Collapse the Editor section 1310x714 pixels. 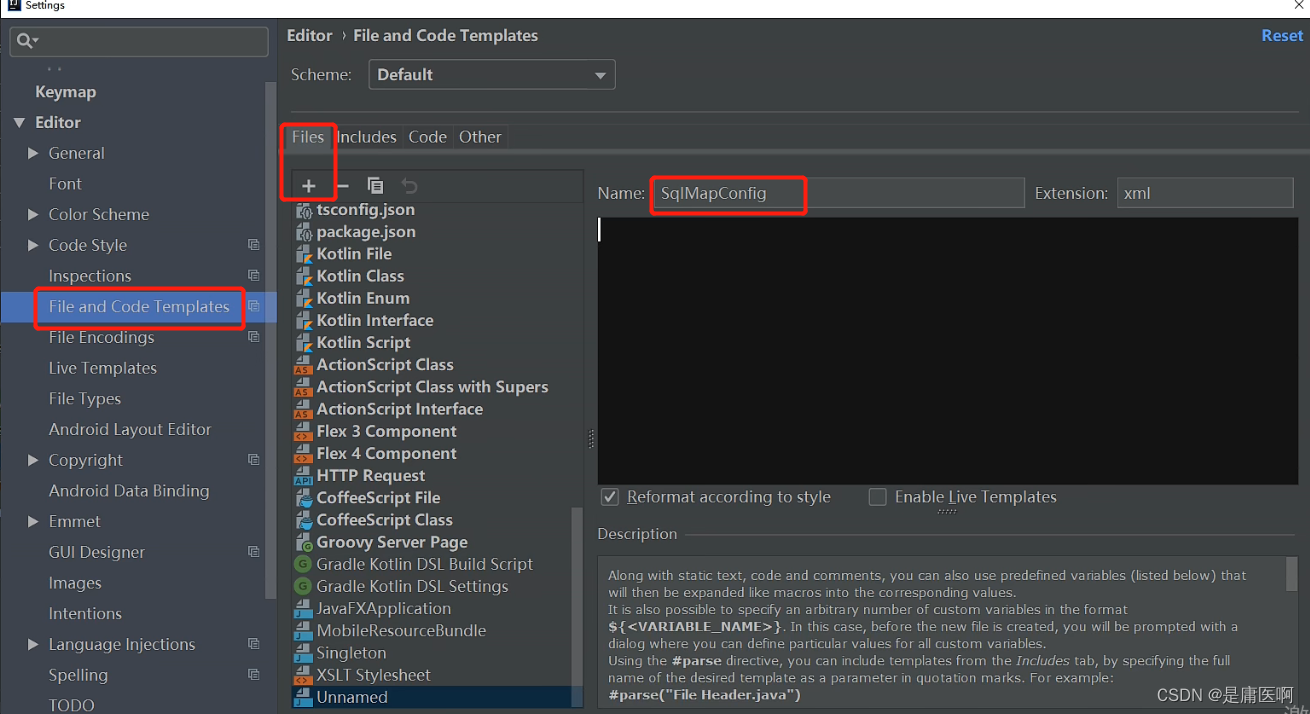click(x=19, y=123)
